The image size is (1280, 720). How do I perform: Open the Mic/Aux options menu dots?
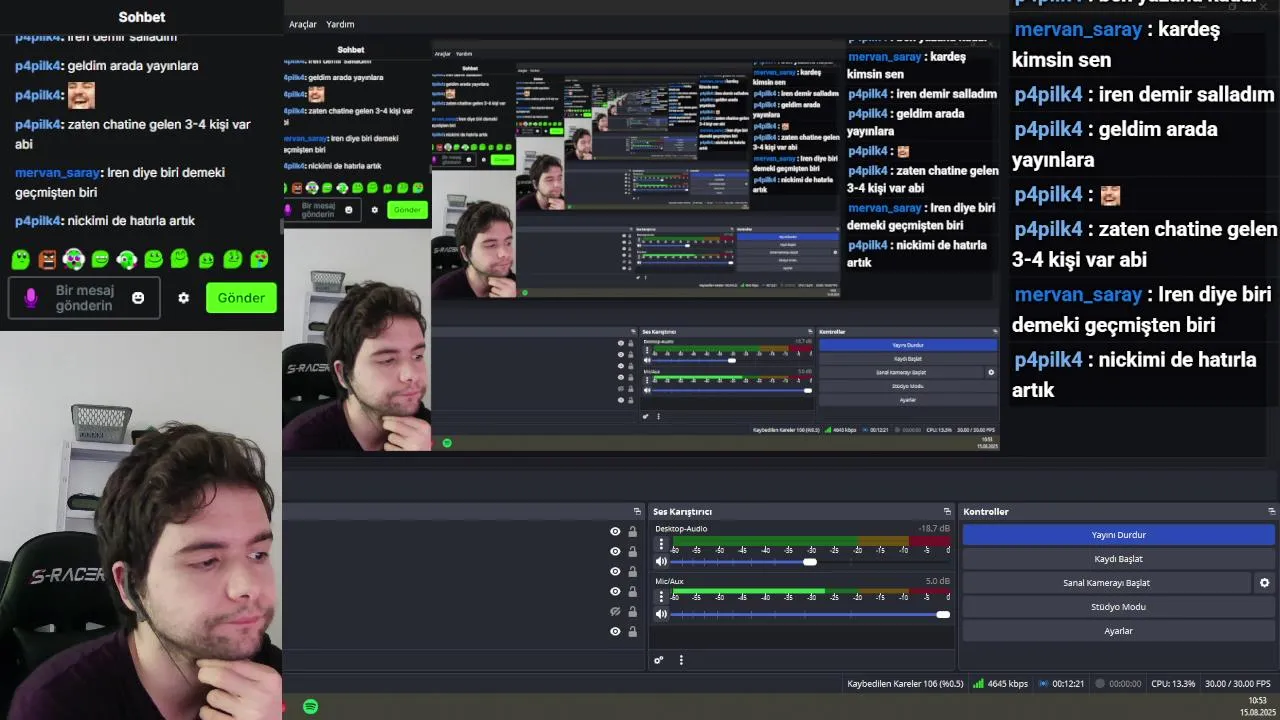[661, 597]
